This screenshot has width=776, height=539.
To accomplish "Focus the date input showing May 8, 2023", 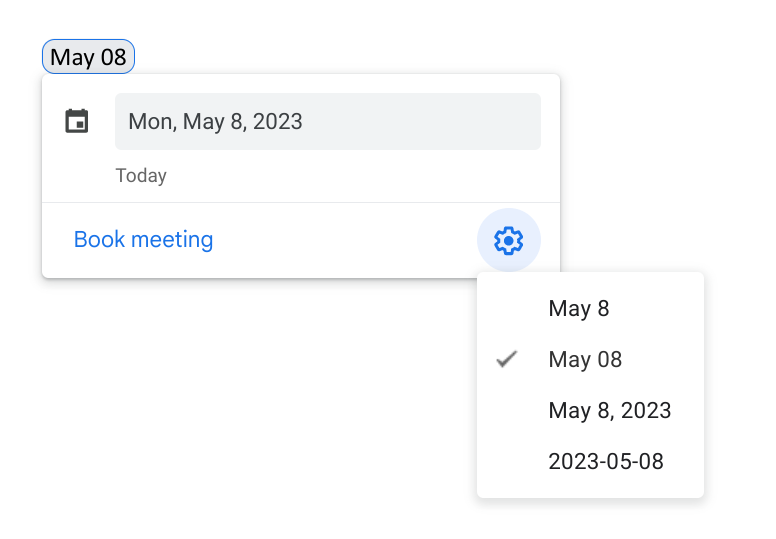I will coord(327,122).
